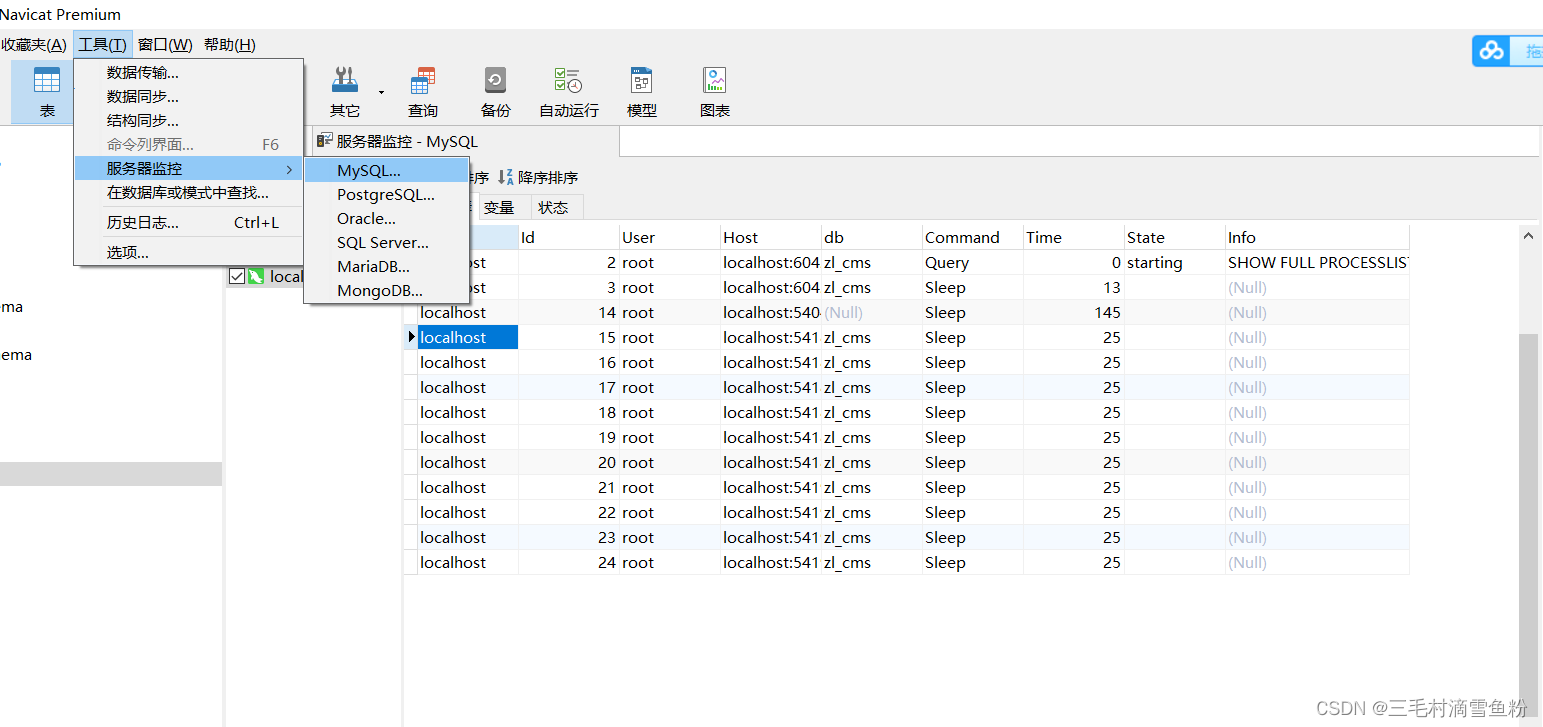Open 选项... from the tools menu
Viewport: 1543px width, 727px height.
(189, 252)
